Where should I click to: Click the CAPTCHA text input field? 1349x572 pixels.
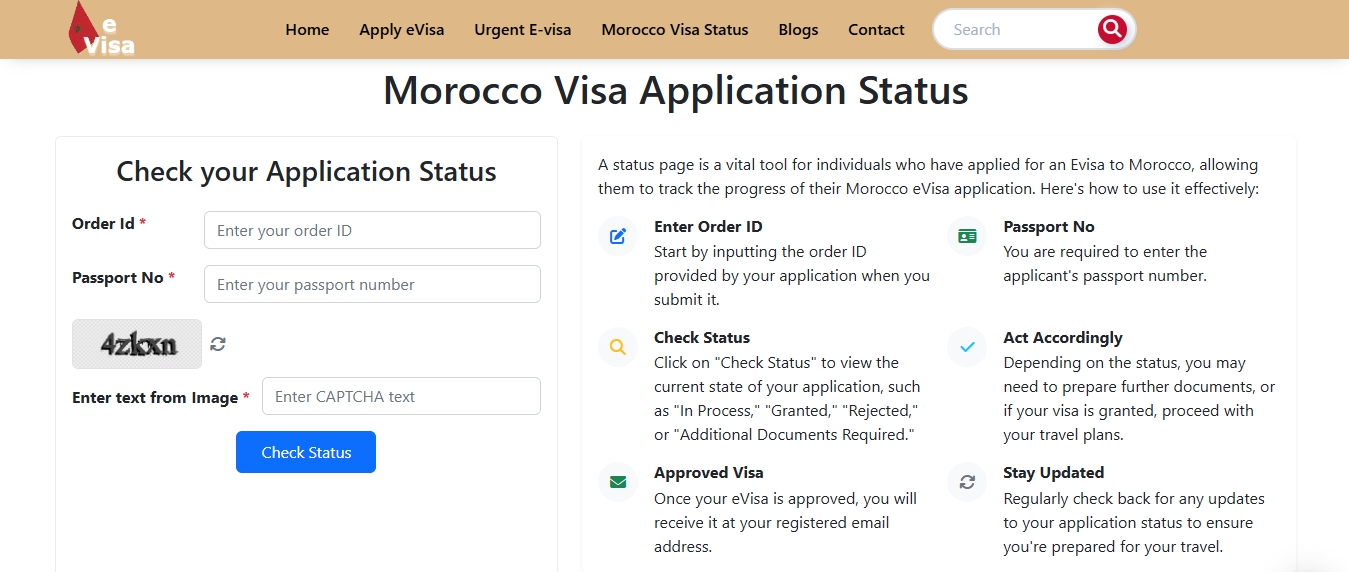(401, 396)
